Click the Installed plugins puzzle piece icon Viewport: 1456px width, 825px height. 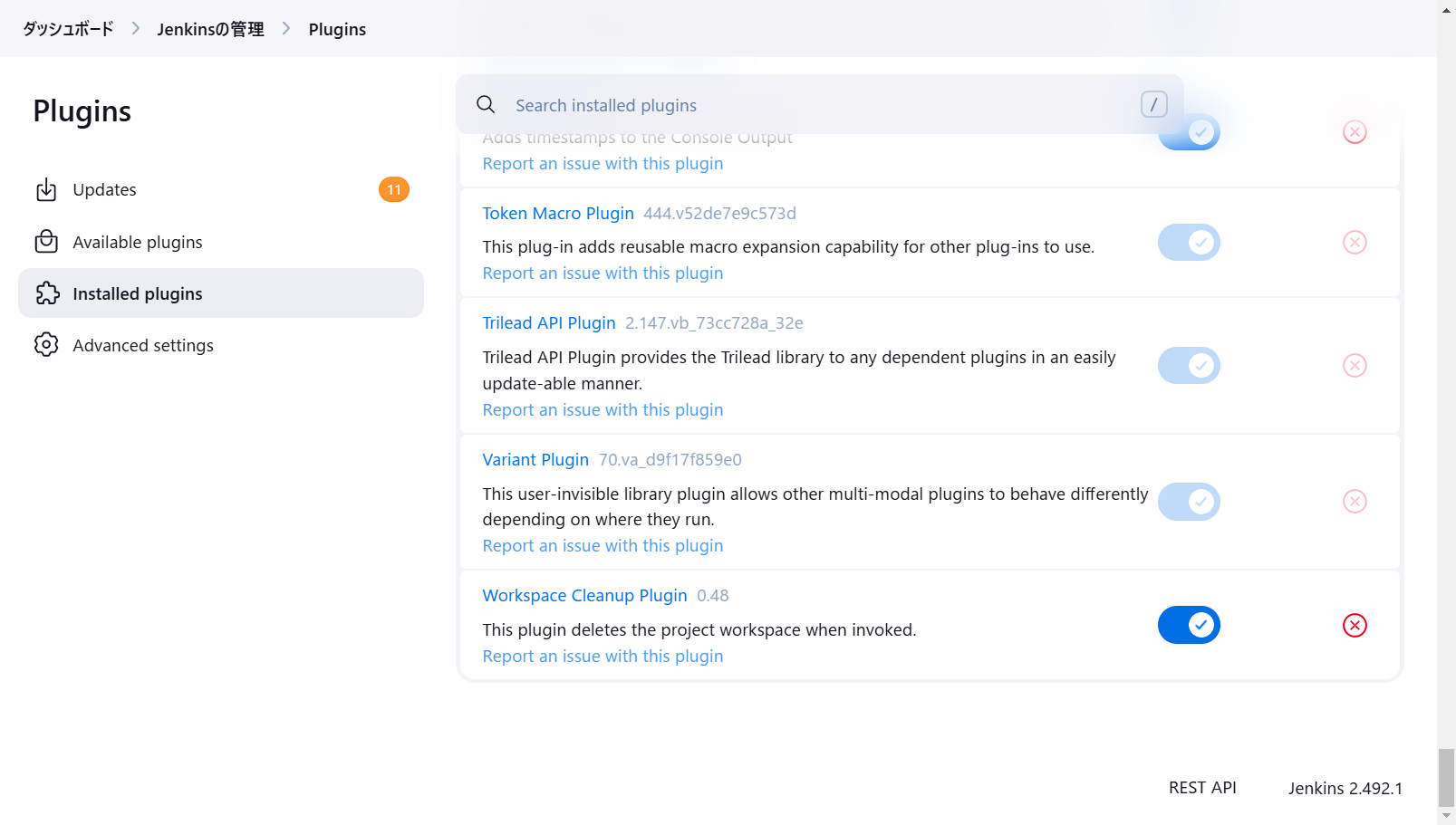click(46, 293)
